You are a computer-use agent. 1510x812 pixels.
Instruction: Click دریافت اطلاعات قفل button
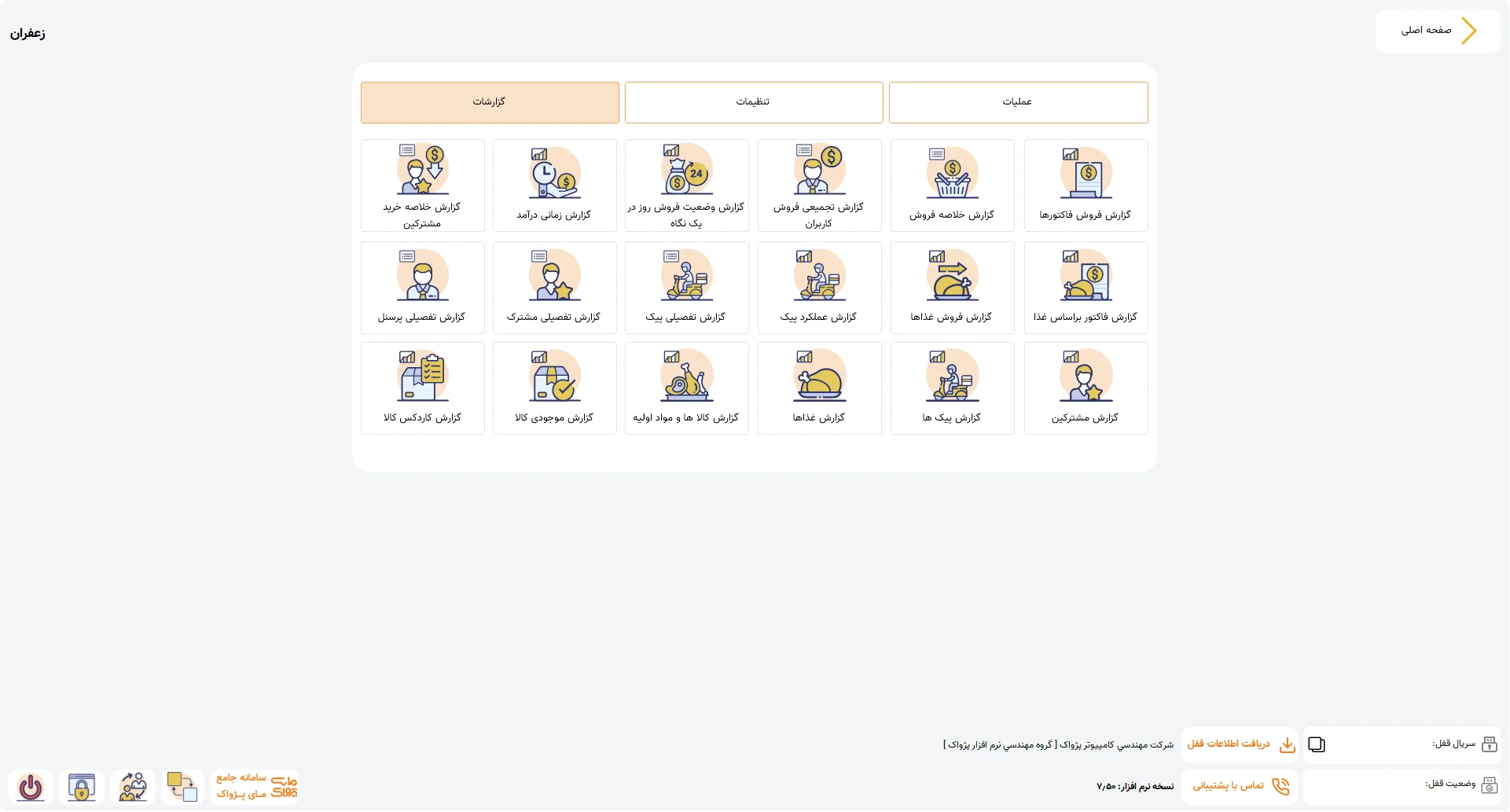(x=1240, y=744)
